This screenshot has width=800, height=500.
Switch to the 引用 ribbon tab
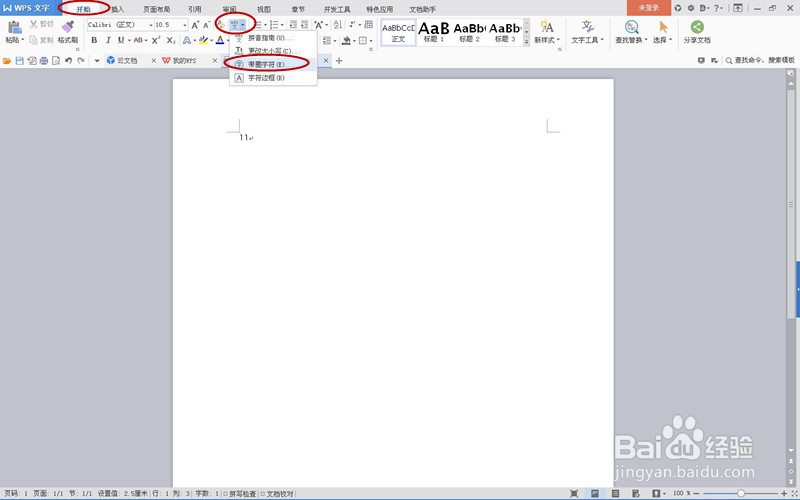[194, 9]
